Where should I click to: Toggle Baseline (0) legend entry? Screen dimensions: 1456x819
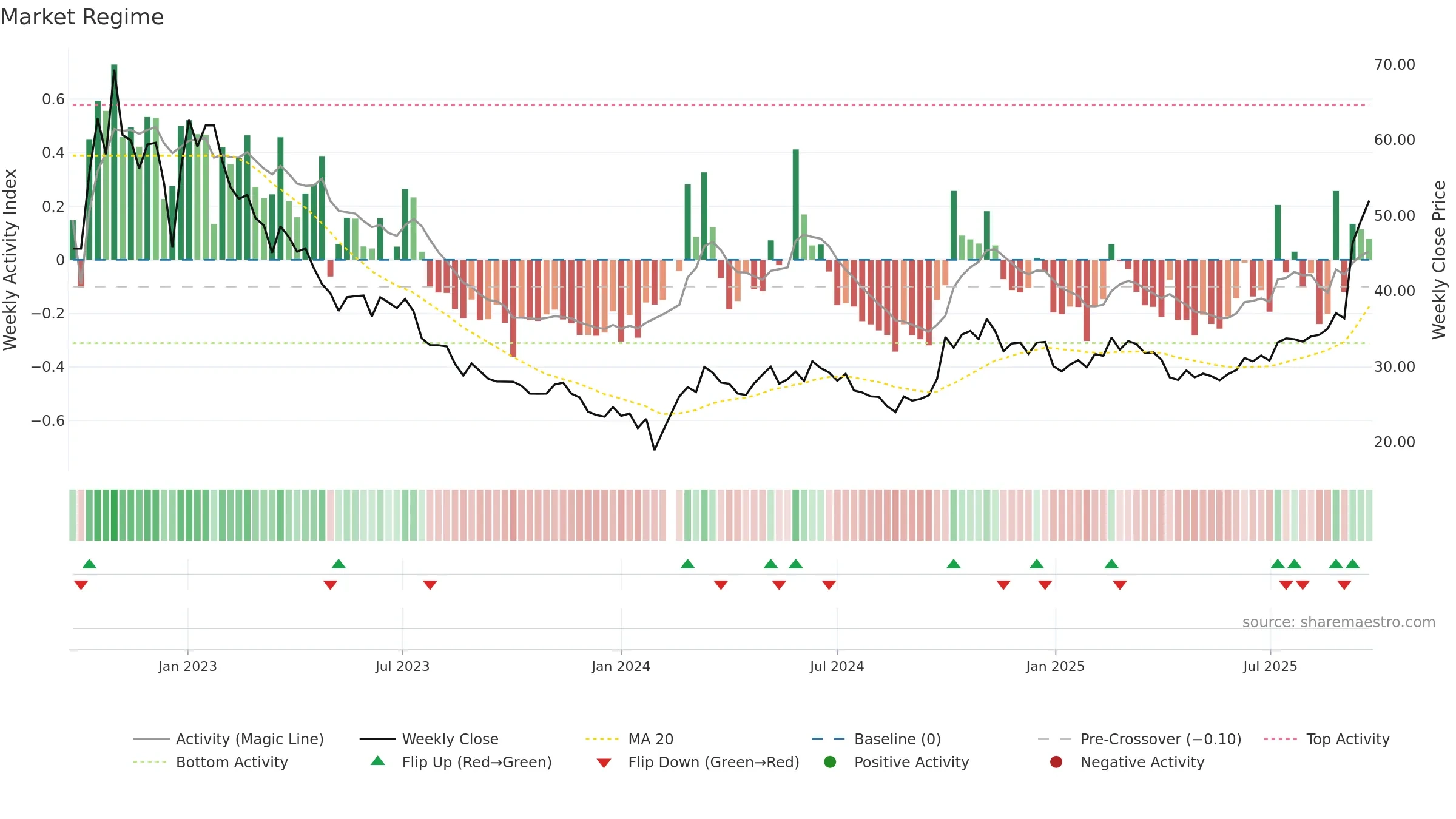point(876,739)
